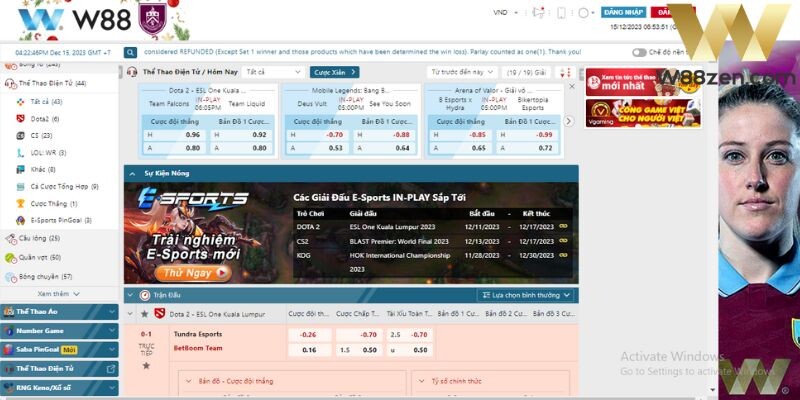
Task: Click the Cược Xiên button
Action: (x=334, y=72)
